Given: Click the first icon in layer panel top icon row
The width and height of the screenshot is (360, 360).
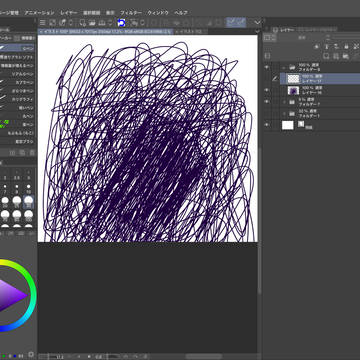Looking at the screenshot, I should (316, 47).
